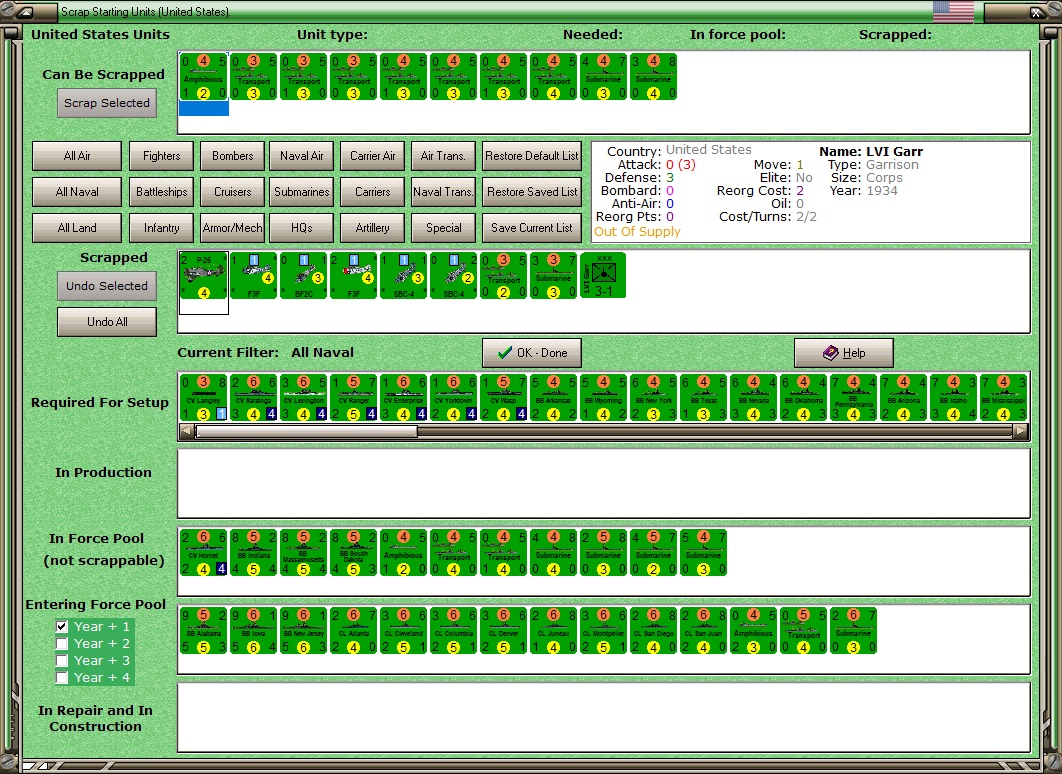
Task: Select the CV Lexington carrier counter
Action: pyautogui.click(x=303, y=397)
